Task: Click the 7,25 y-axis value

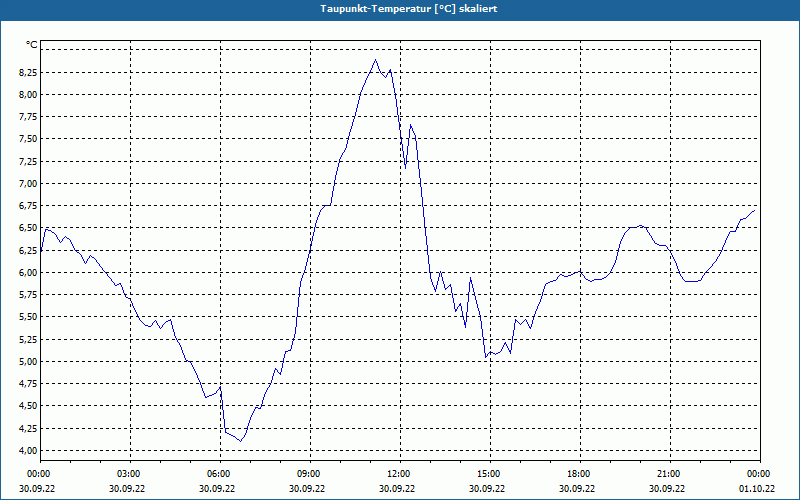Action: point(28,161)
